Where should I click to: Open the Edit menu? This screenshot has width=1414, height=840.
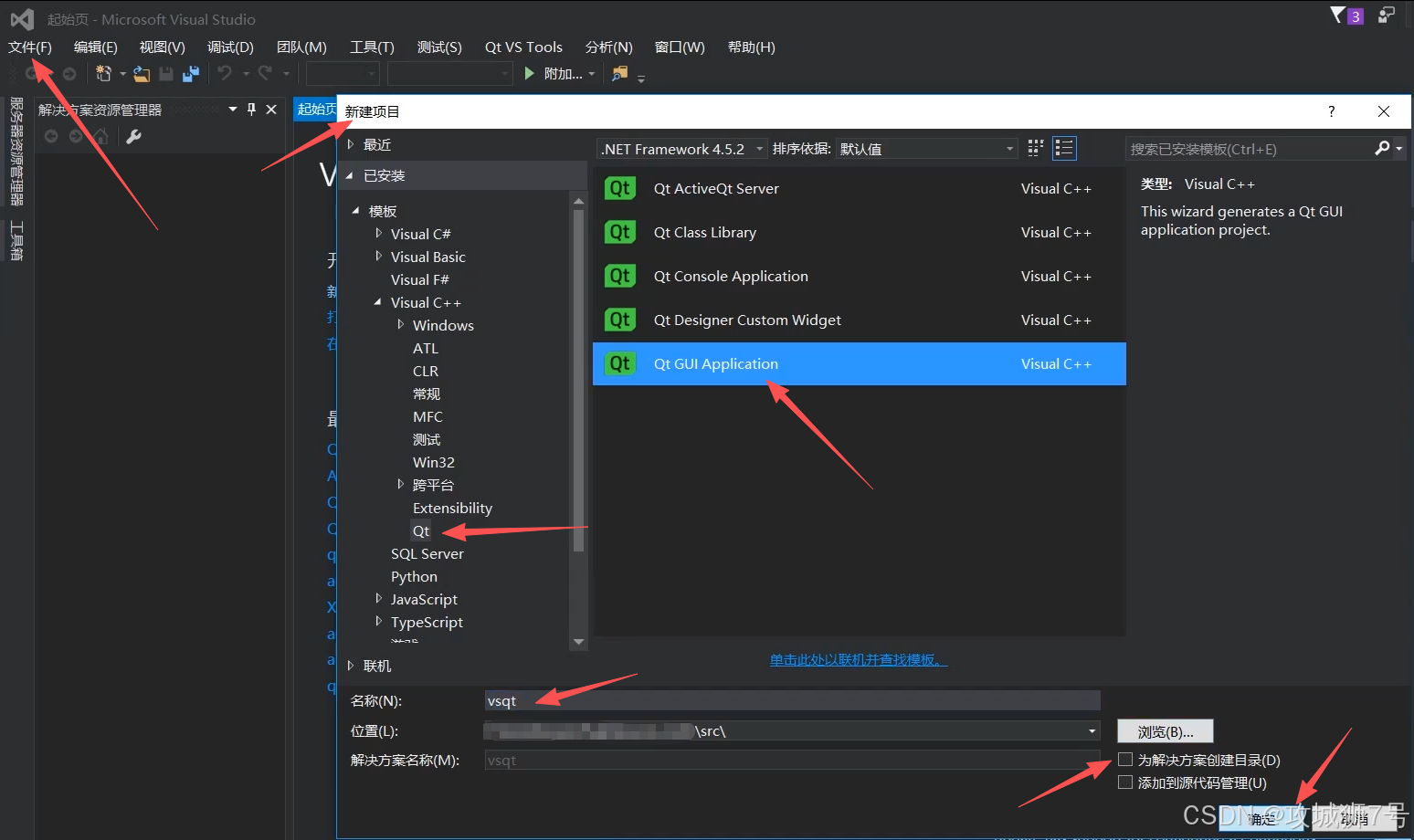click(x=96, y=47)
